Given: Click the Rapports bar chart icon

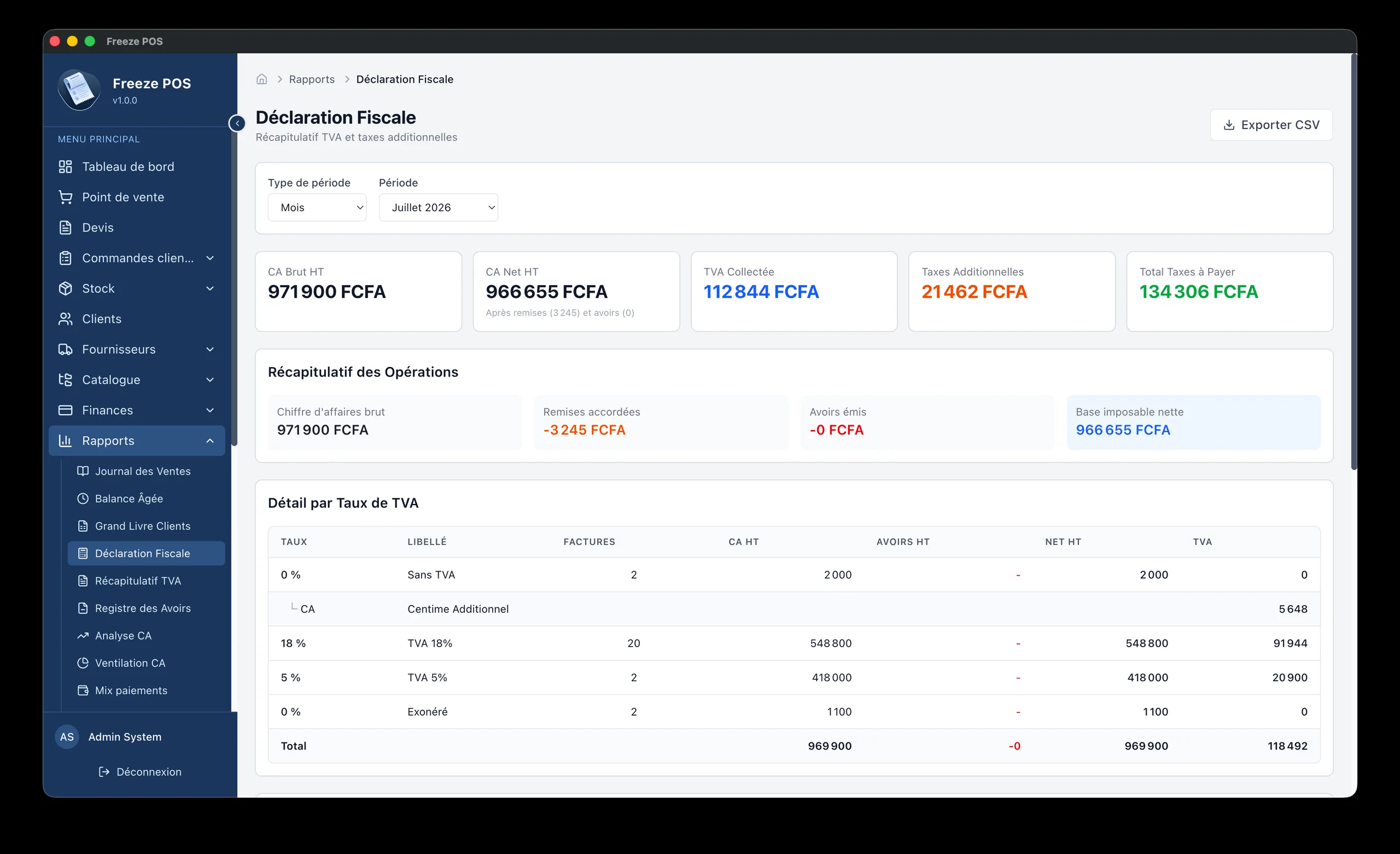Looking at the screenshot, I should tap(65, 440).
